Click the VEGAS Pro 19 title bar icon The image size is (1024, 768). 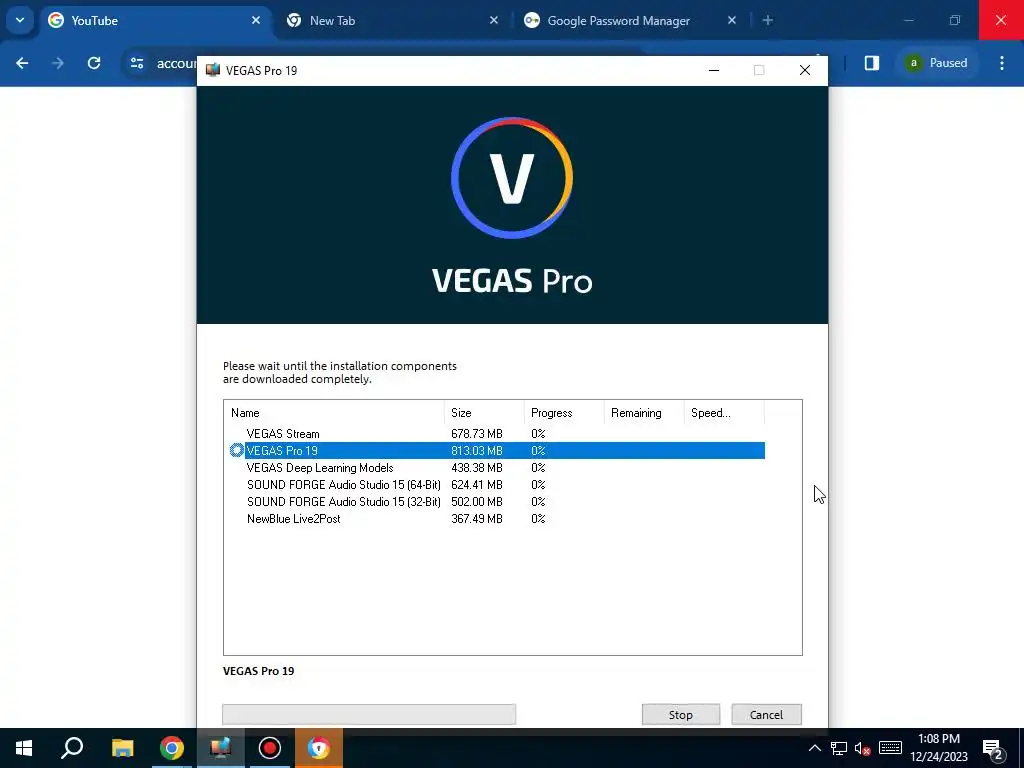(x=213, y=70)
